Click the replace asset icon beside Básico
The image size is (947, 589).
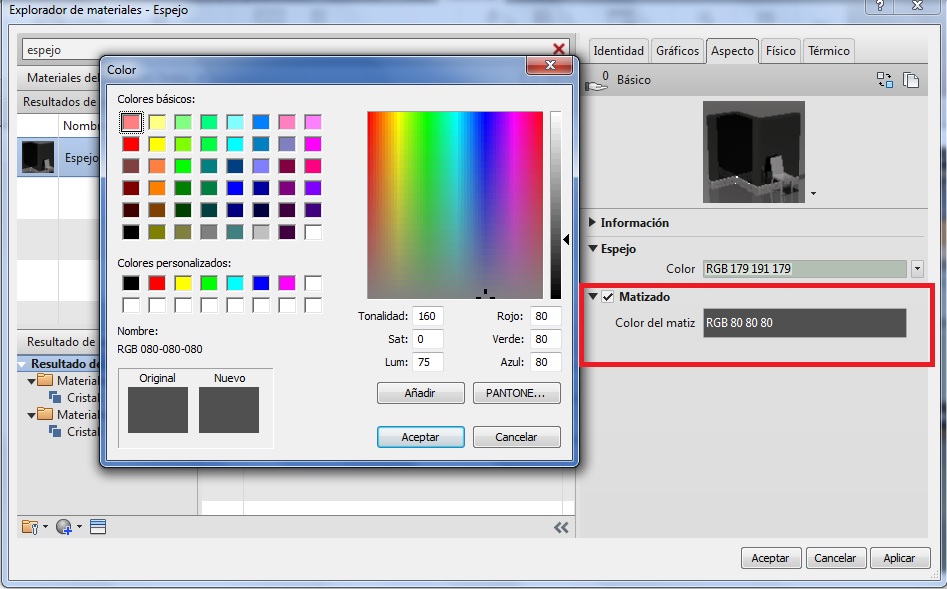point(885,80)
